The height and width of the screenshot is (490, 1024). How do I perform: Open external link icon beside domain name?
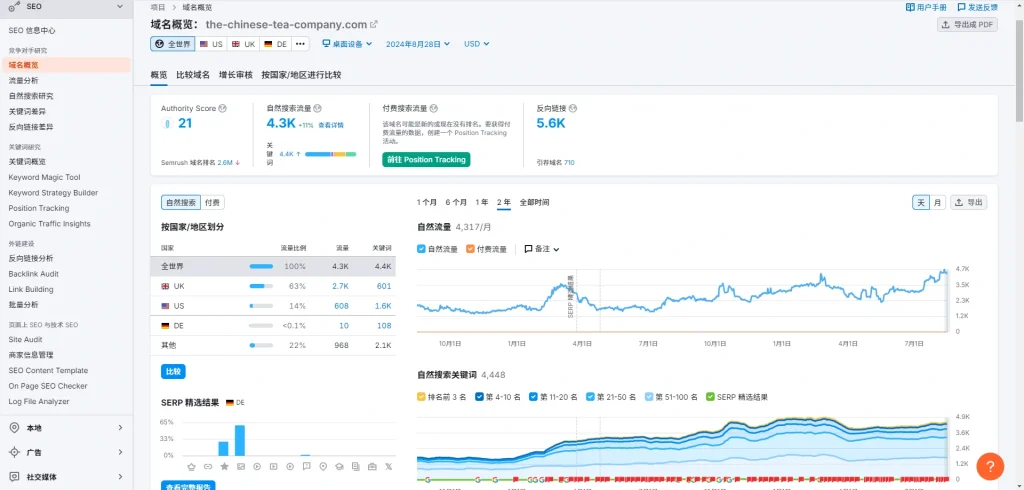(x=374, y=25)
